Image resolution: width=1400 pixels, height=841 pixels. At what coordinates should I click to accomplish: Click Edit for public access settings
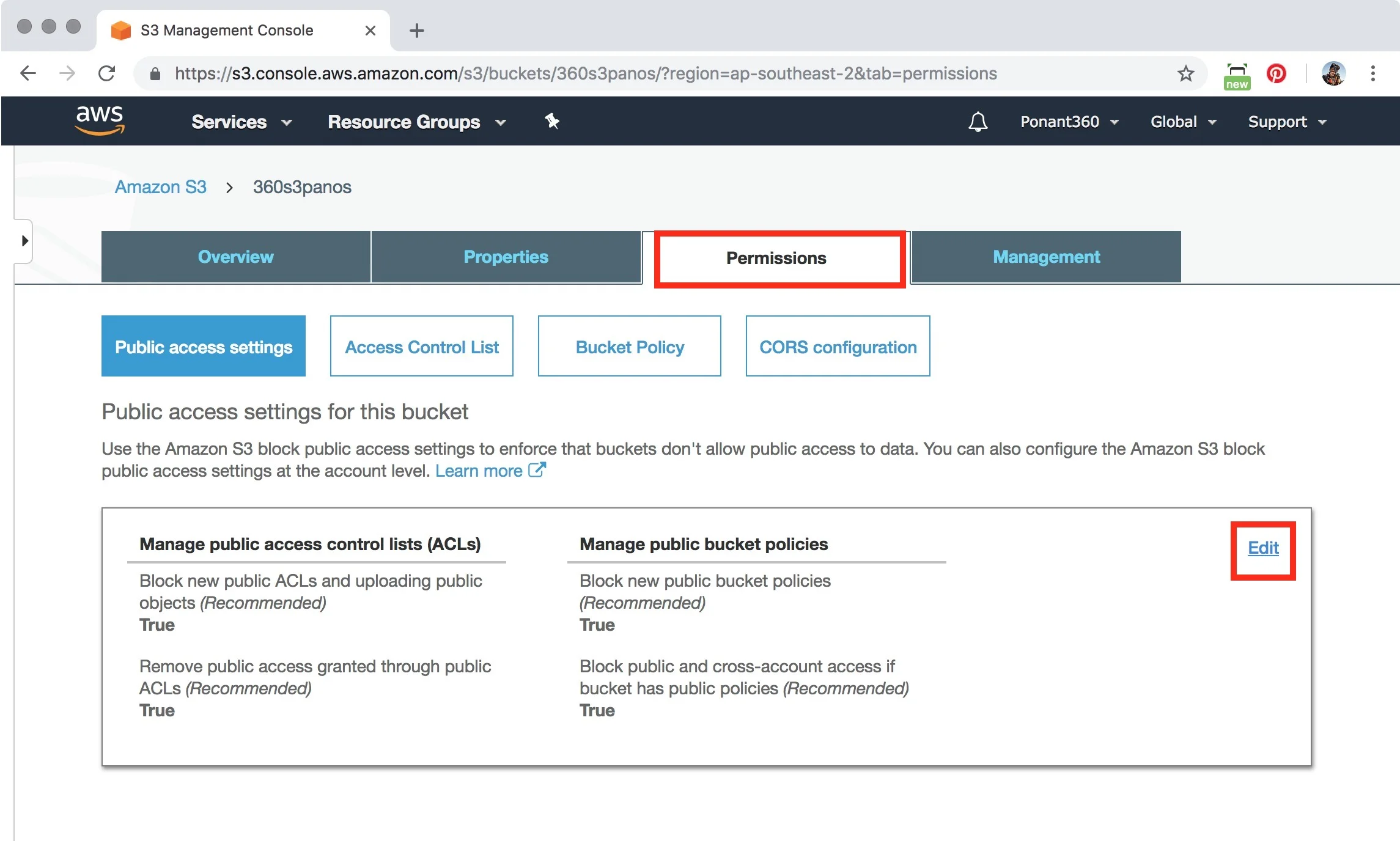click(1263, 548)
